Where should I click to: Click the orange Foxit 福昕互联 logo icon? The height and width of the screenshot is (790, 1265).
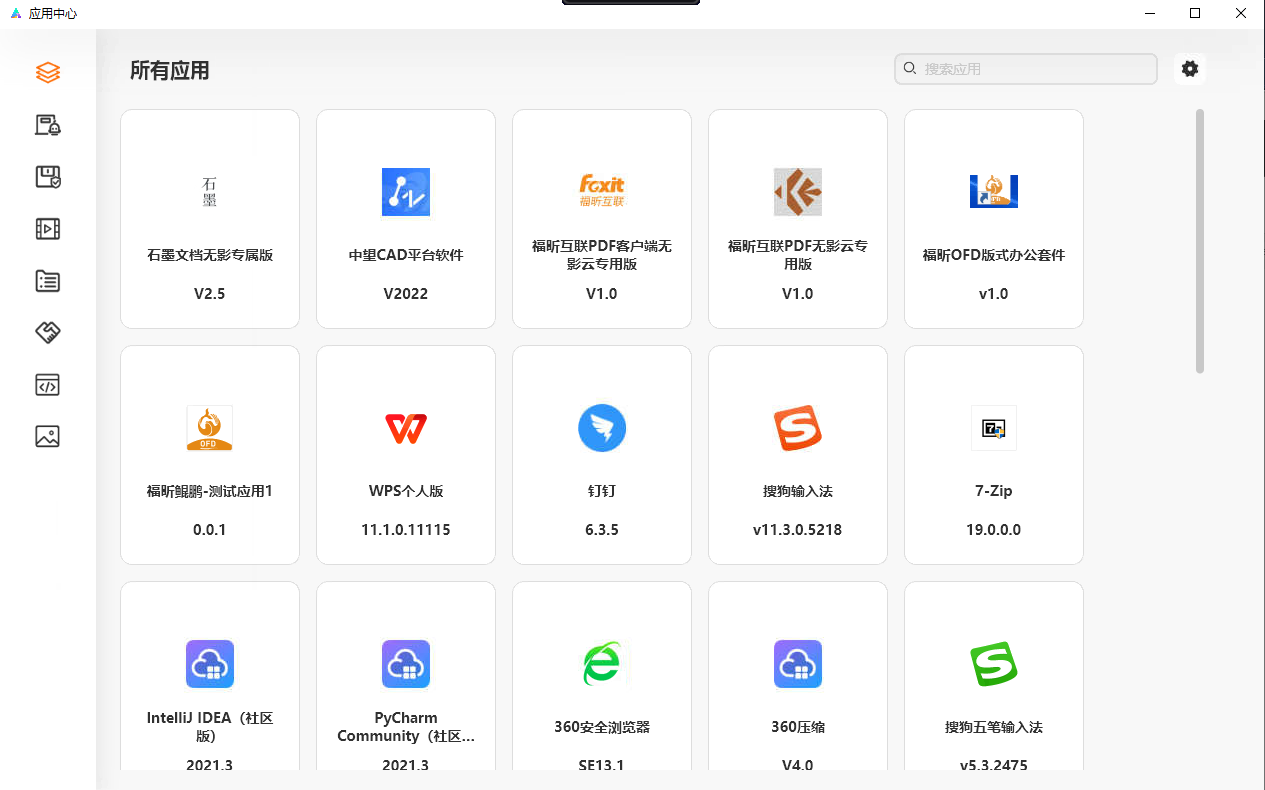click(602, 190)
